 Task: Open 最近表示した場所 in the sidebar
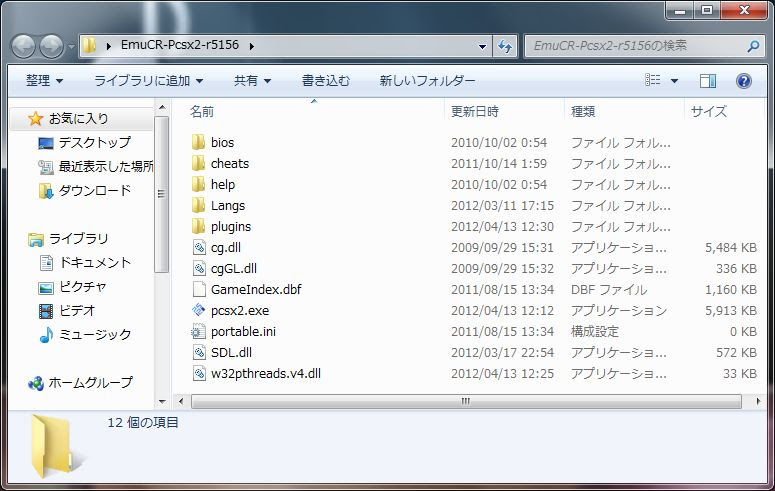106,166
